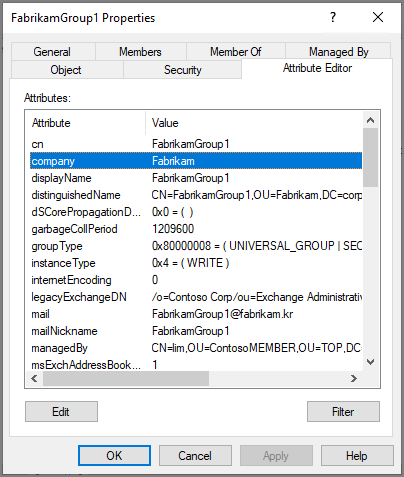Click the value 0x0 = ( )

click(172, 212)
